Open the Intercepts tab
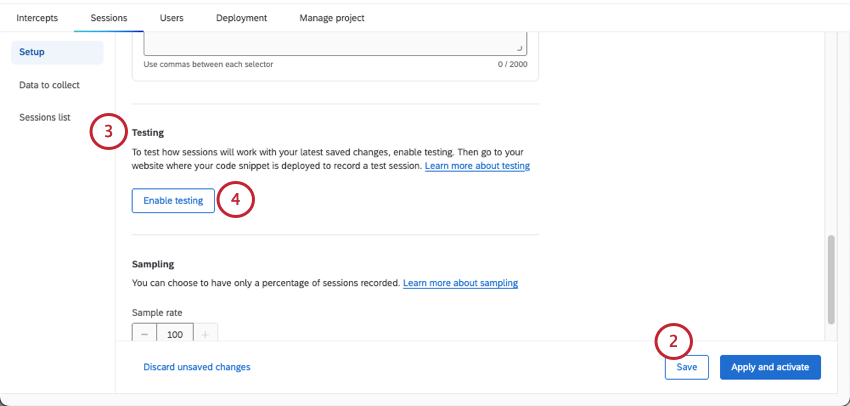The height and width of the screenshot is (406, 850). pyautogui.click(x=37, y=18)
